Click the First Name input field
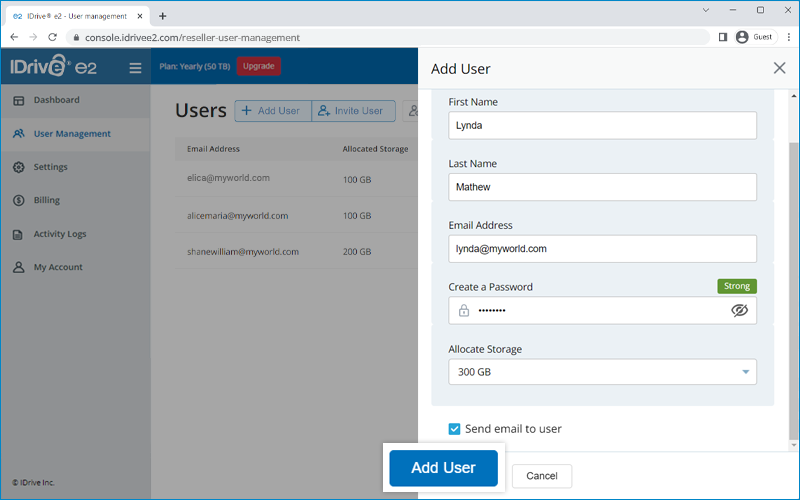This screenshot has height=500, width=800. (x=602, y=125)
